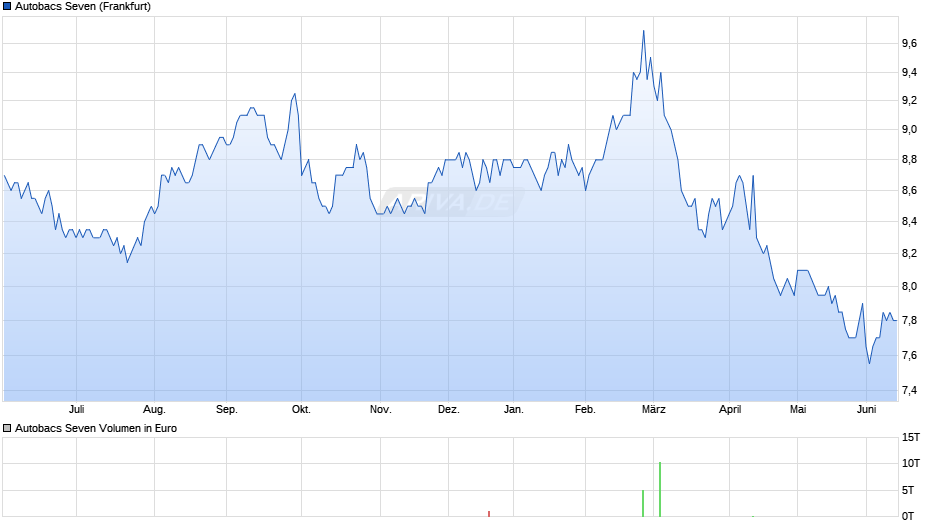Click the 'Aug.' month label
Screen dimensions: 940x526
[x=154, y=410]
